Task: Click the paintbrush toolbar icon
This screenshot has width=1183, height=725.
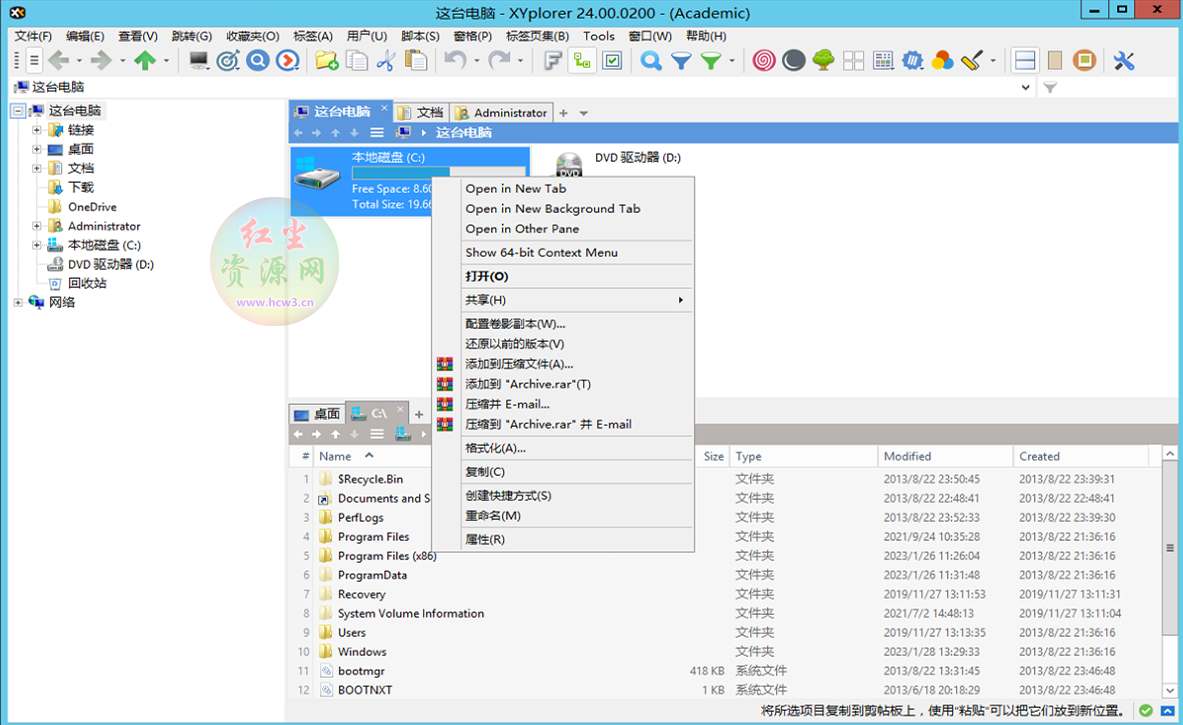Action: point(973,60)
